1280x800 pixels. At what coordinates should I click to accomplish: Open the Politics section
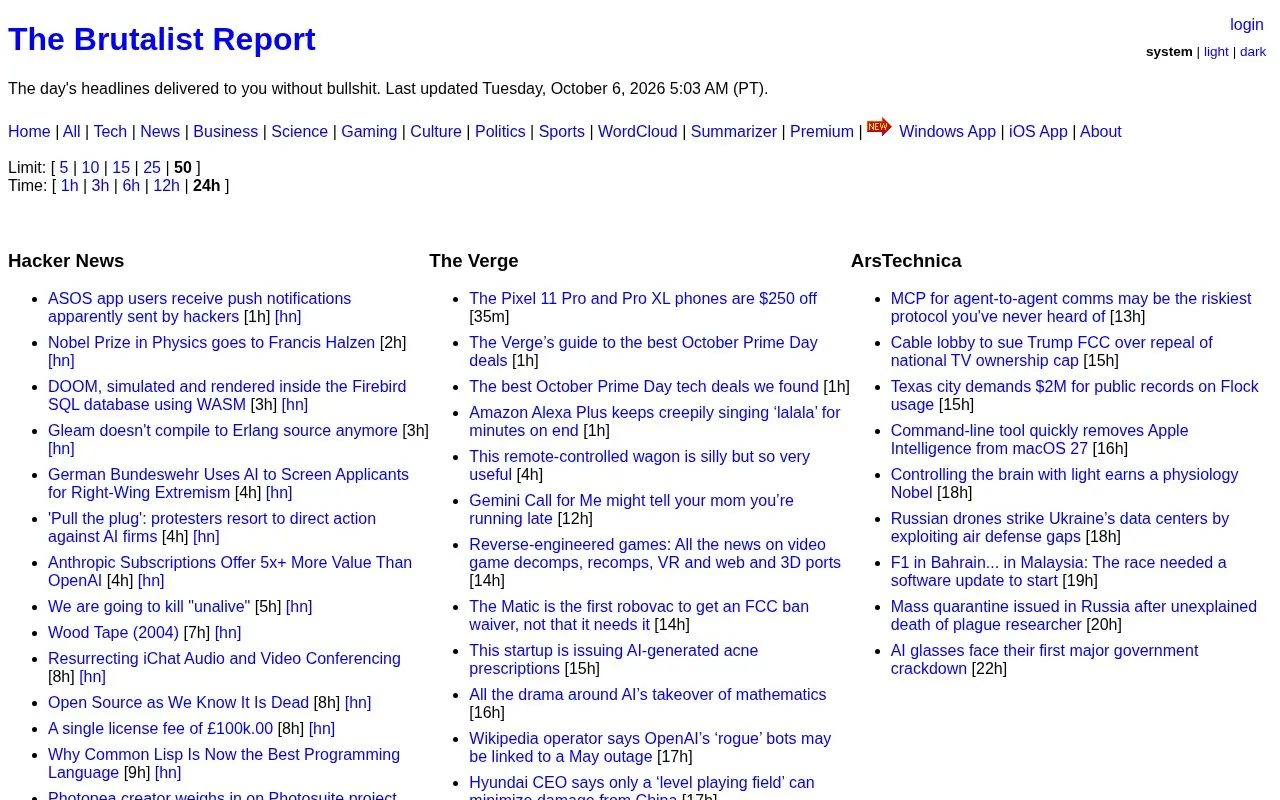[x=500, y=132]
